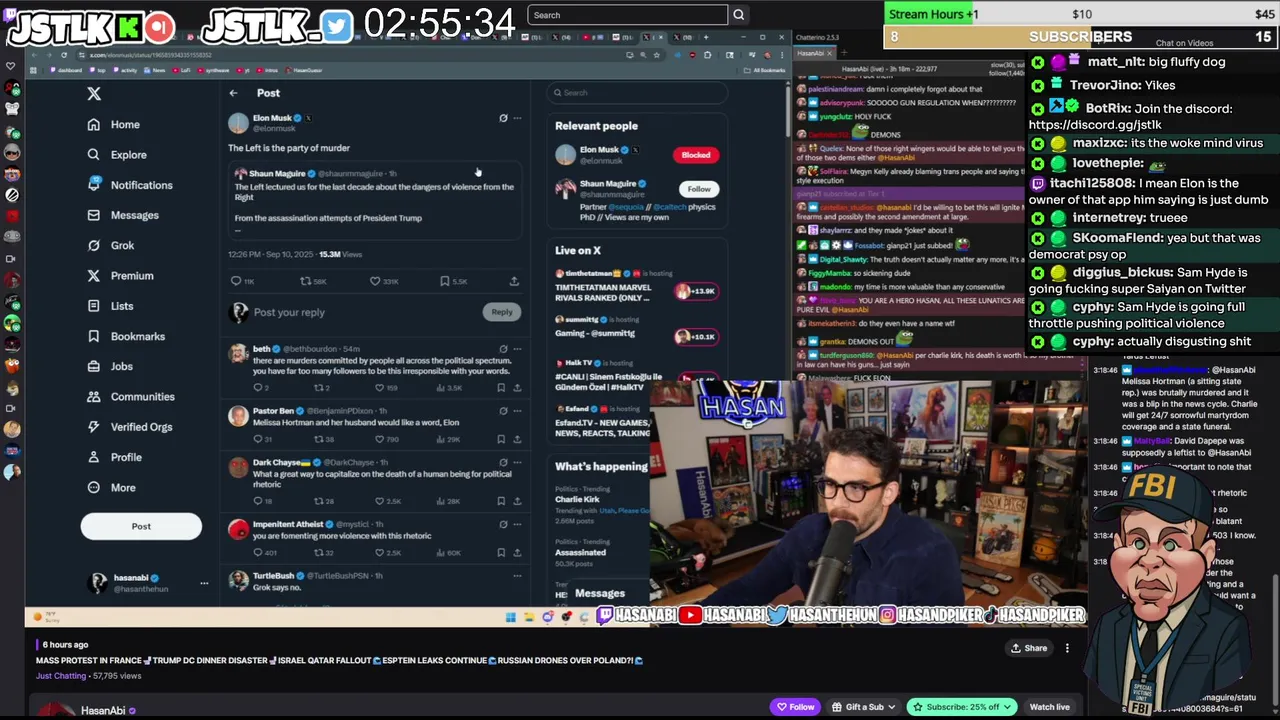Go back using the Post arrow

[x=233, y=93]
